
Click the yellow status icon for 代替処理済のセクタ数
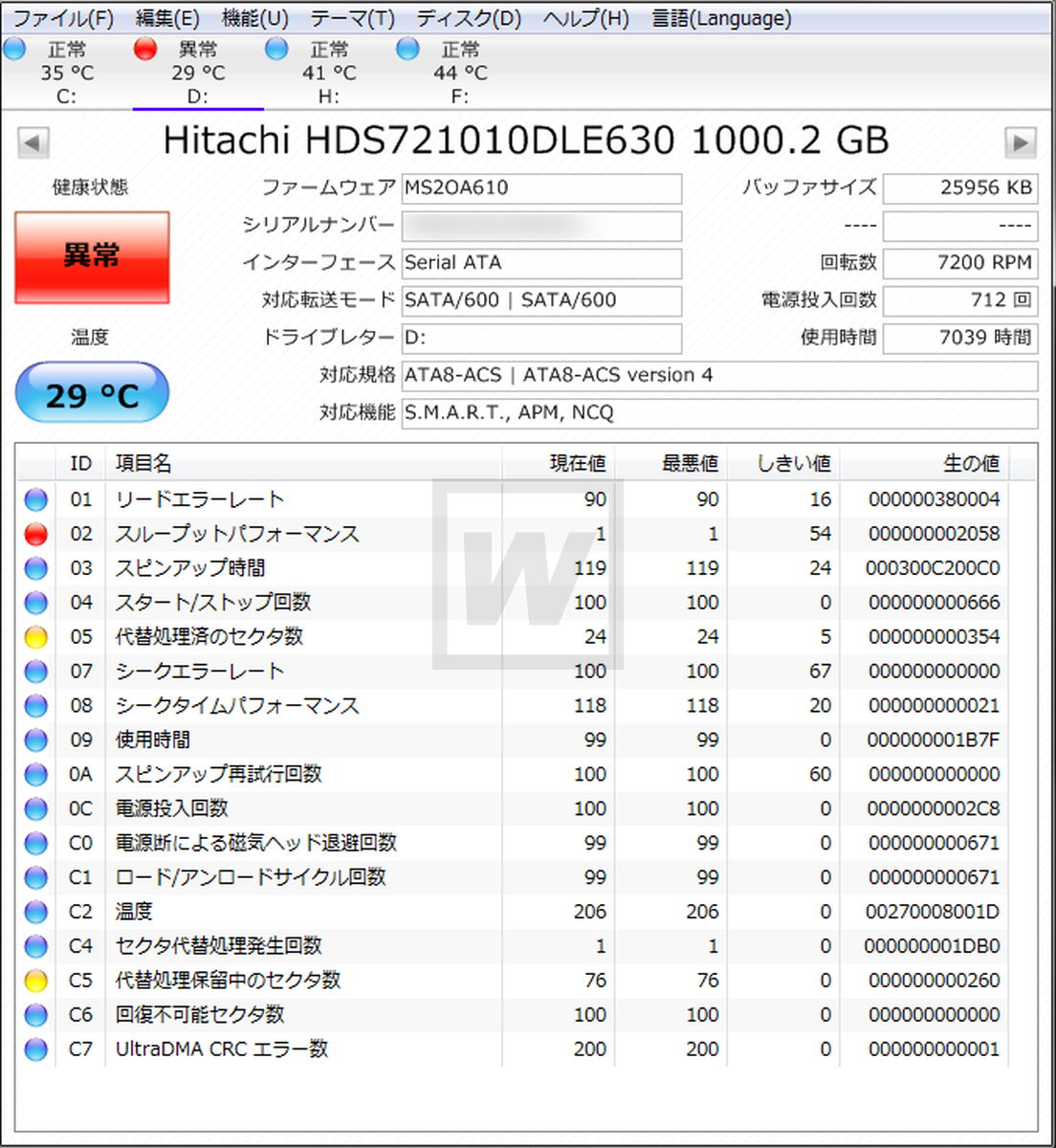click(x=36, y=637)
